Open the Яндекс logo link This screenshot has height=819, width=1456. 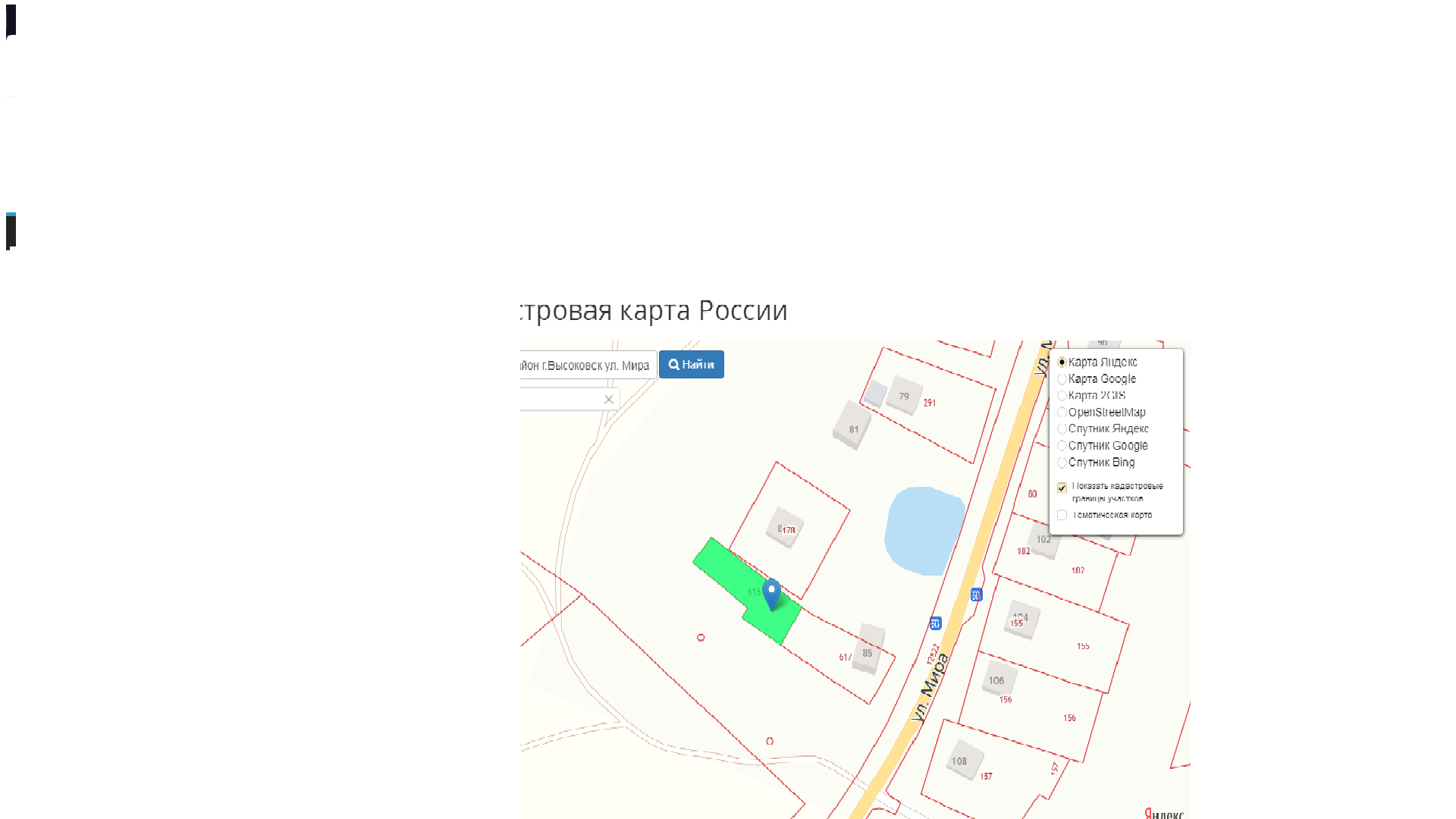1164,814
